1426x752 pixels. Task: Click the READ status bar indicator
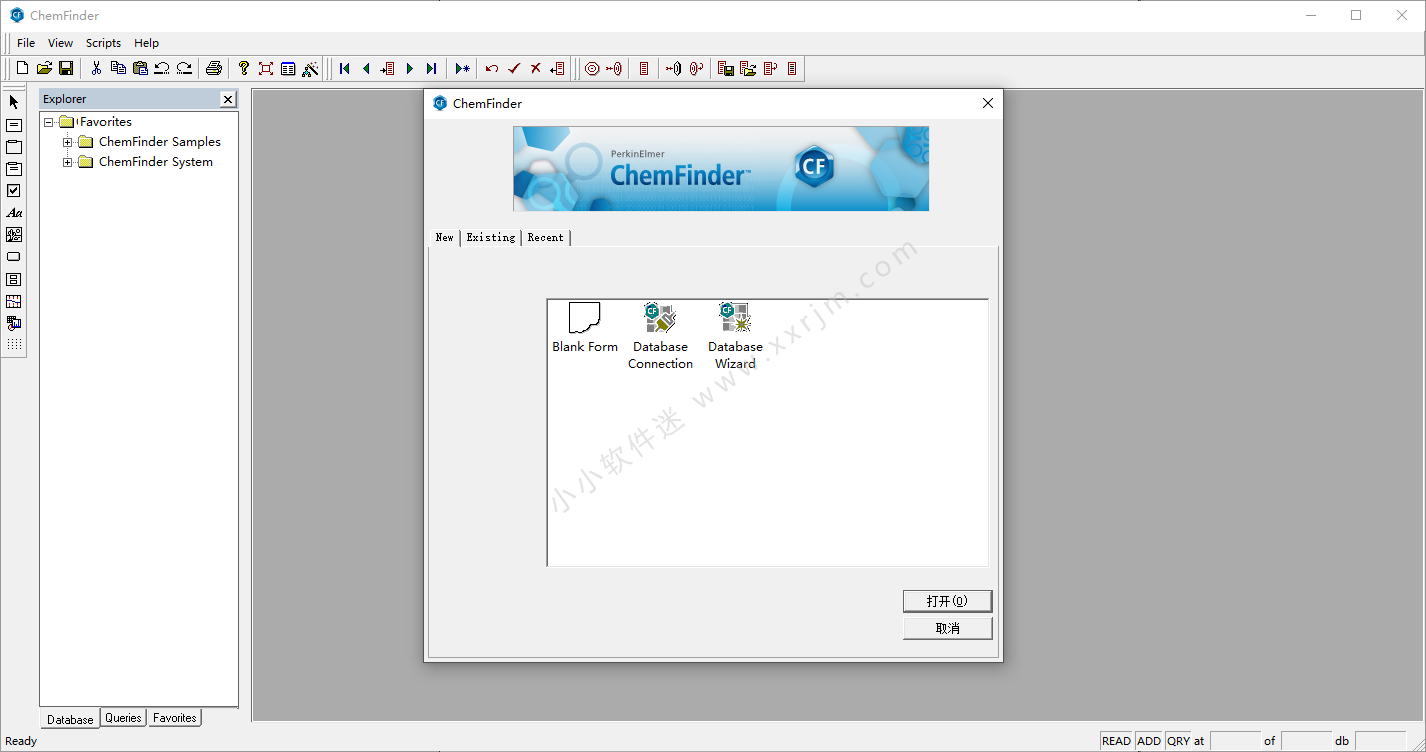pyautogui.click(x=1116, y=741)
